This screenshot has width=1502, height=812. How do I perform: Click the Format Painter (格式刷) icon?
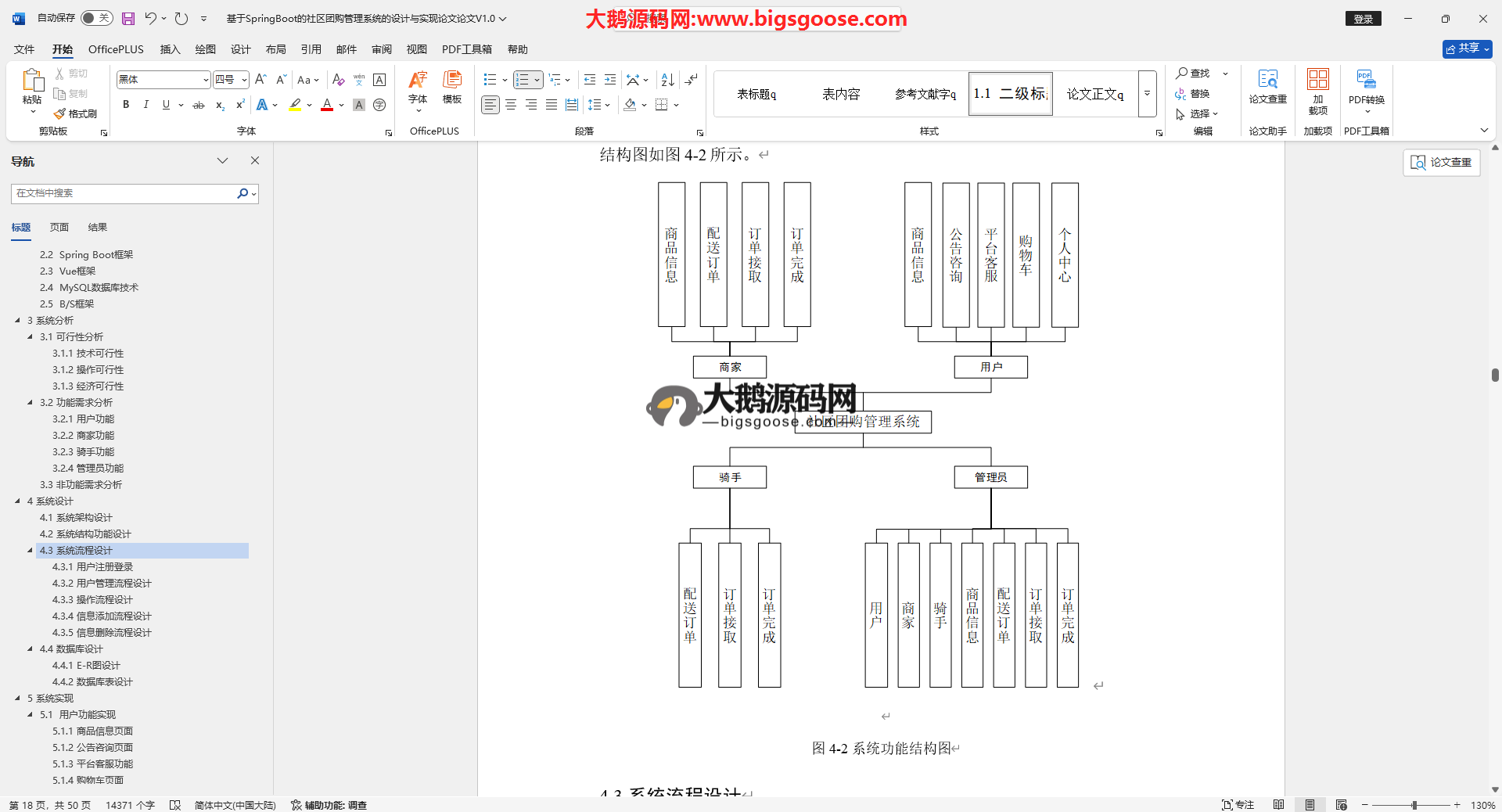75,113
